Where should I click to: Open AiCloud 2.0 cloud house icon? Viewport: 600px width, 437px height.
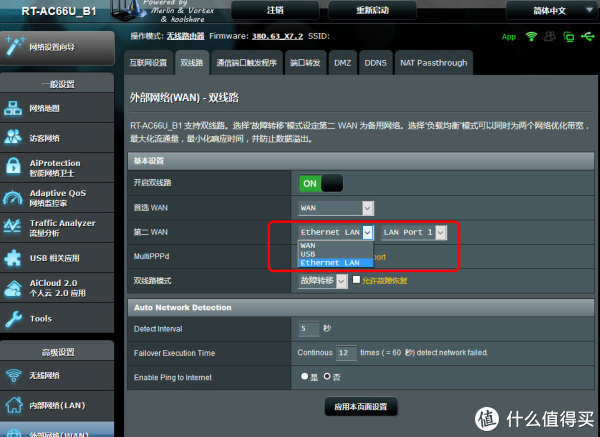coord(13,288)
